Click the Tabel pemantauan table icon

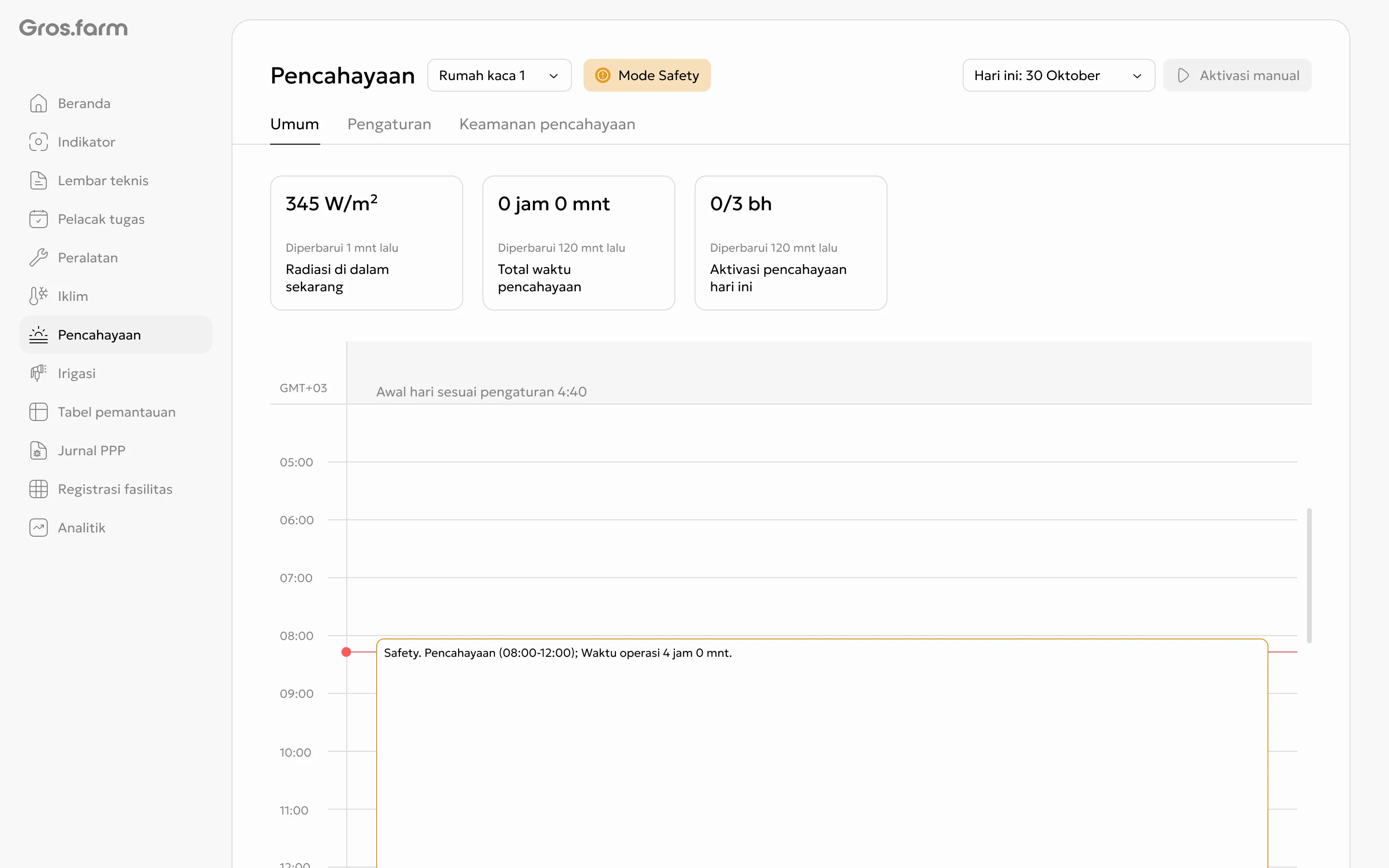point(39,412)
